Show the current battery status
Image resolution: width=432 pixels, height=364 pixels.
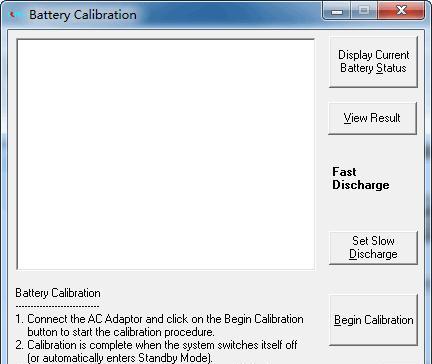(373, 62)
